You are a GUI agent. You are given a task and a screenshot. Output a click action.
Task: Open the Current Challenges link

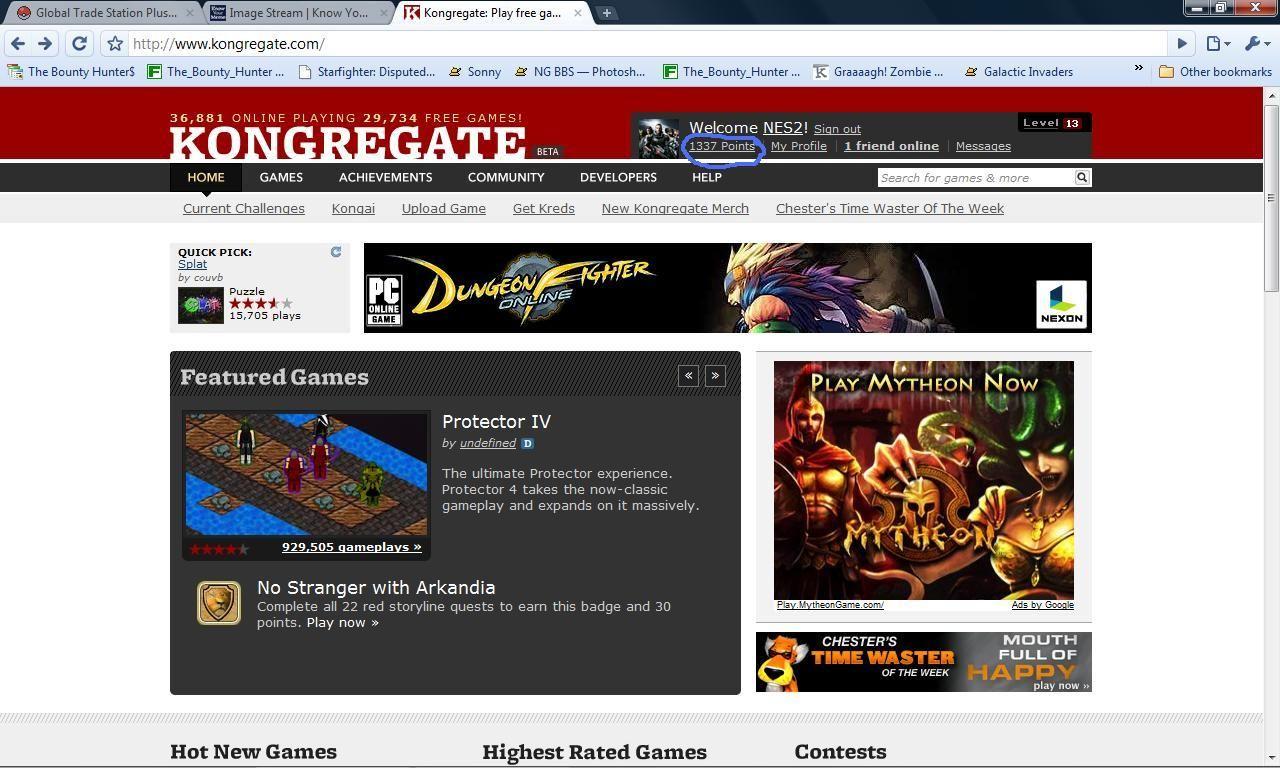(243, 208)
